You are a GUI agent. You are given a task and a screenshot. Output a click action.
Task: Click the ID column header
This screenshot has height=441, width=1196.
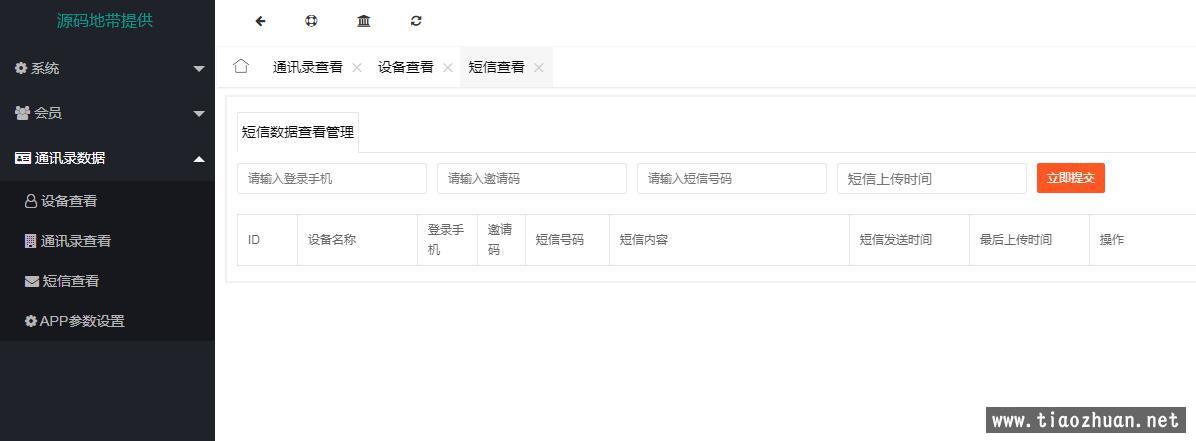click(x=267, y=240)
